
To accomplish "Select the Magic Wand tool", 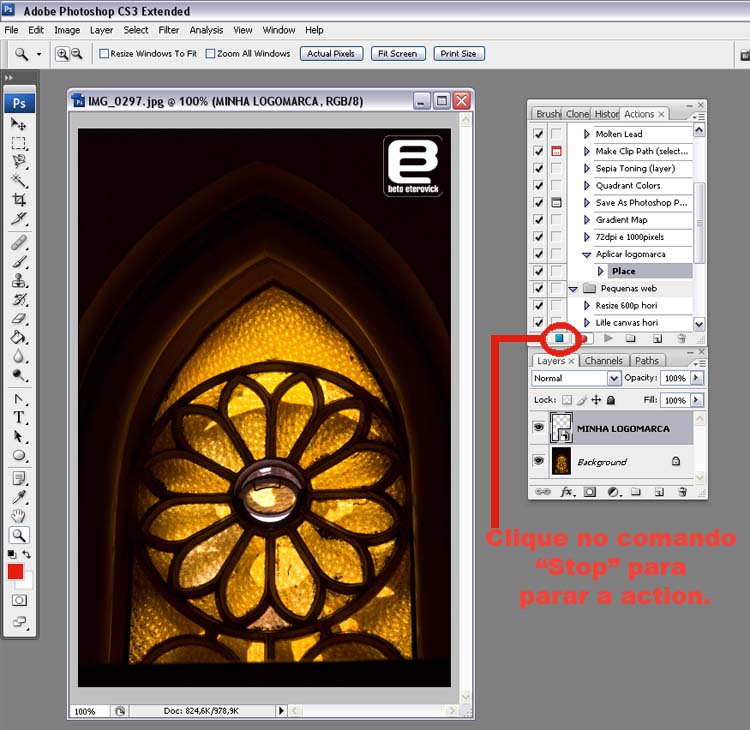I will (19, 181).
